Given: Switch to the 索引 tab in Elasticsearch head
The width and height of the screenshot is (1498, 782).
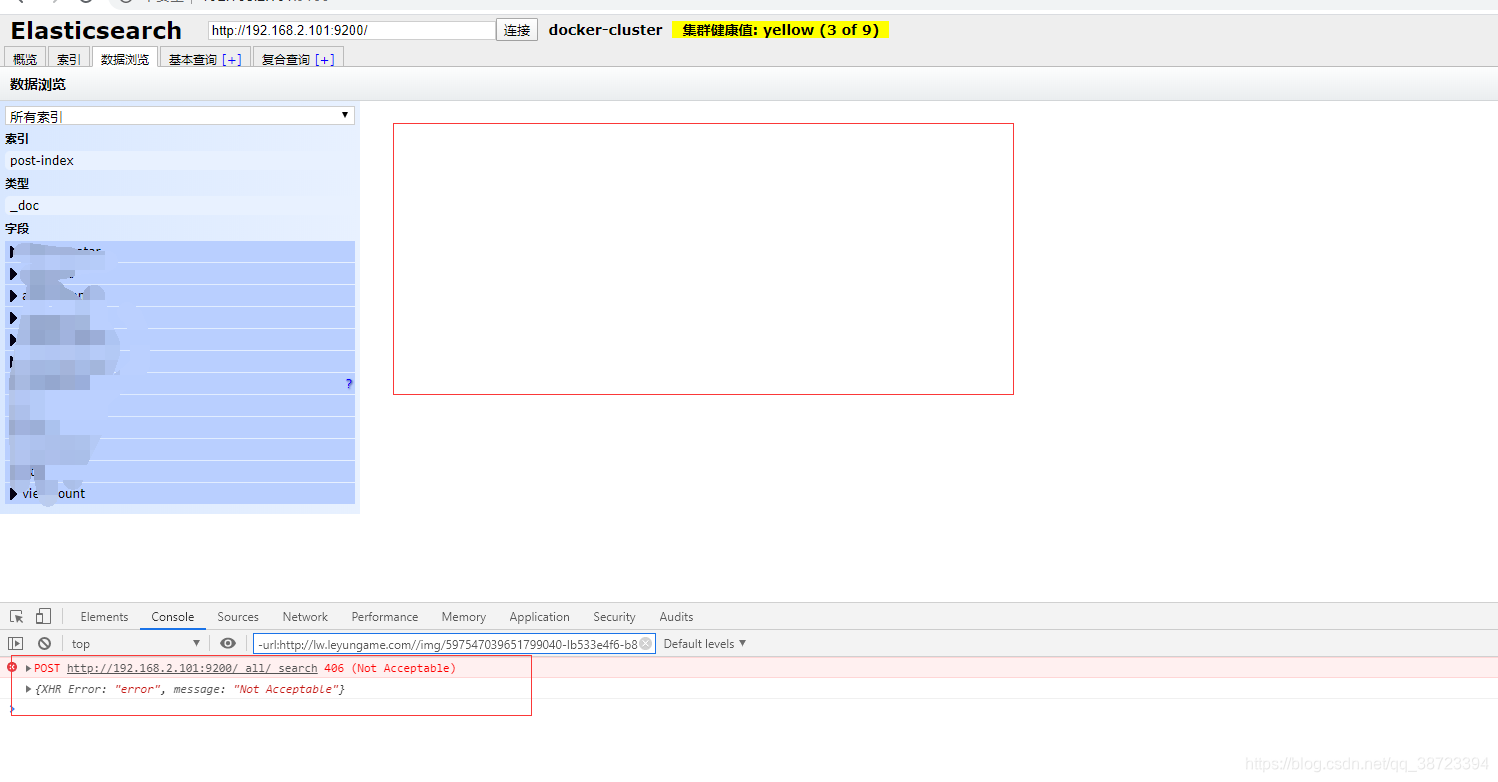Looking at the screenshot, I should pos(68,58).
